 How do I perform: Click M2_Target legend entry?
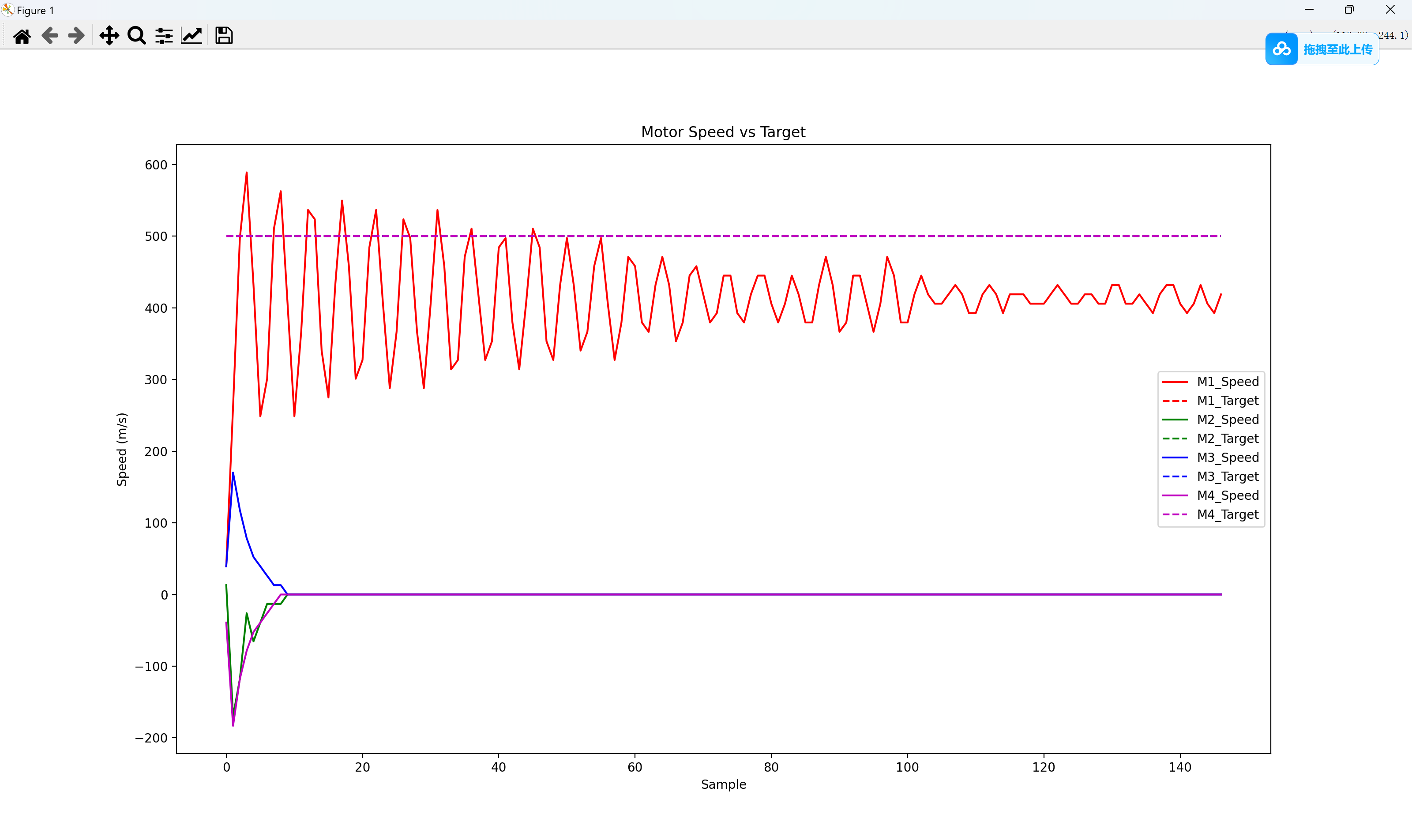click(1228, 439)
